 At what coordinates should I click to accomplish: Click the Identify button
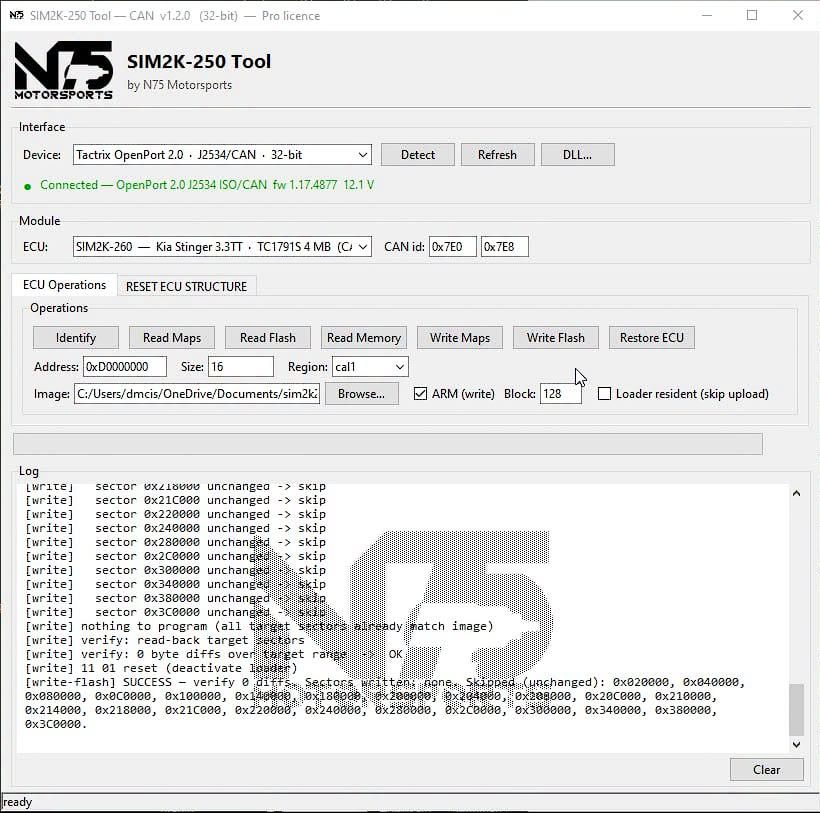coord(76,338)
